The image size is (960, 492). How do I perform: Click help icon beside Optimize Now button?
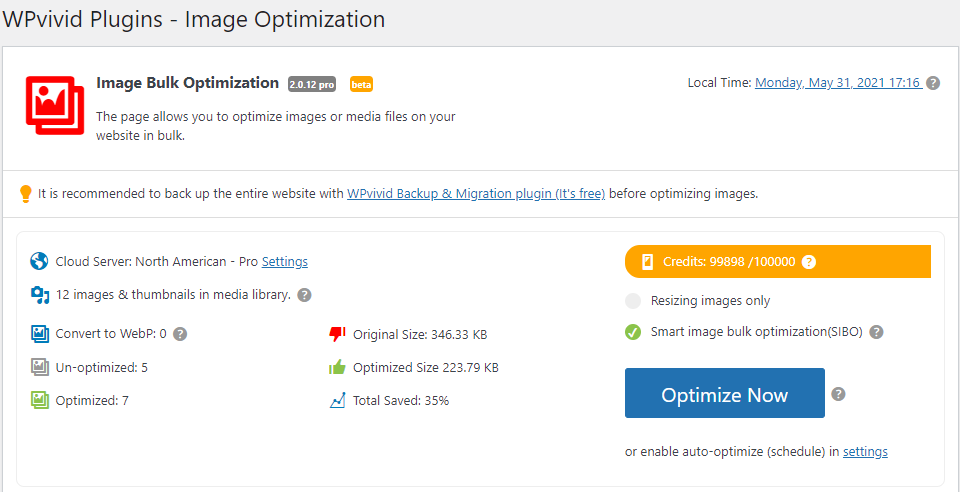click(x=839, y=393)
